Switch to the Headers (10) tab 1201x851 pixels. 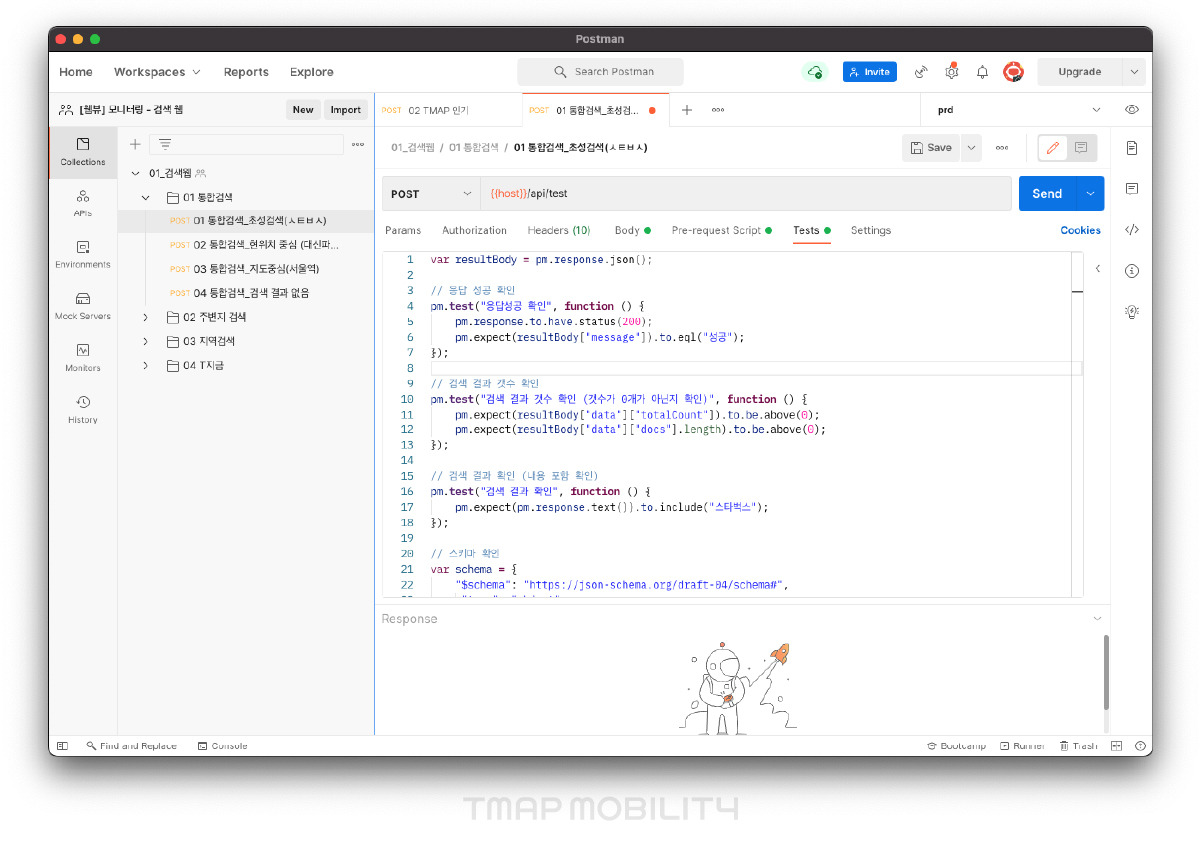[558, 230]
